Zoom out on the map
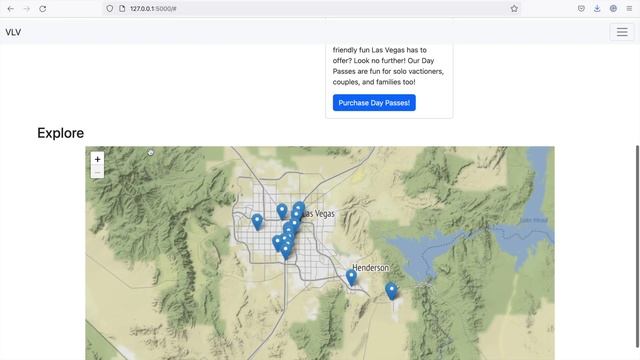Viewport: 640px width, 360px height. (x=97, y=172)
